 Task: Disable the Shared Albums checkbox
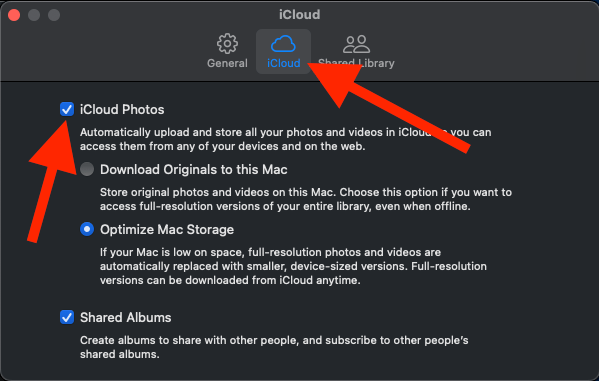[67, 317]
